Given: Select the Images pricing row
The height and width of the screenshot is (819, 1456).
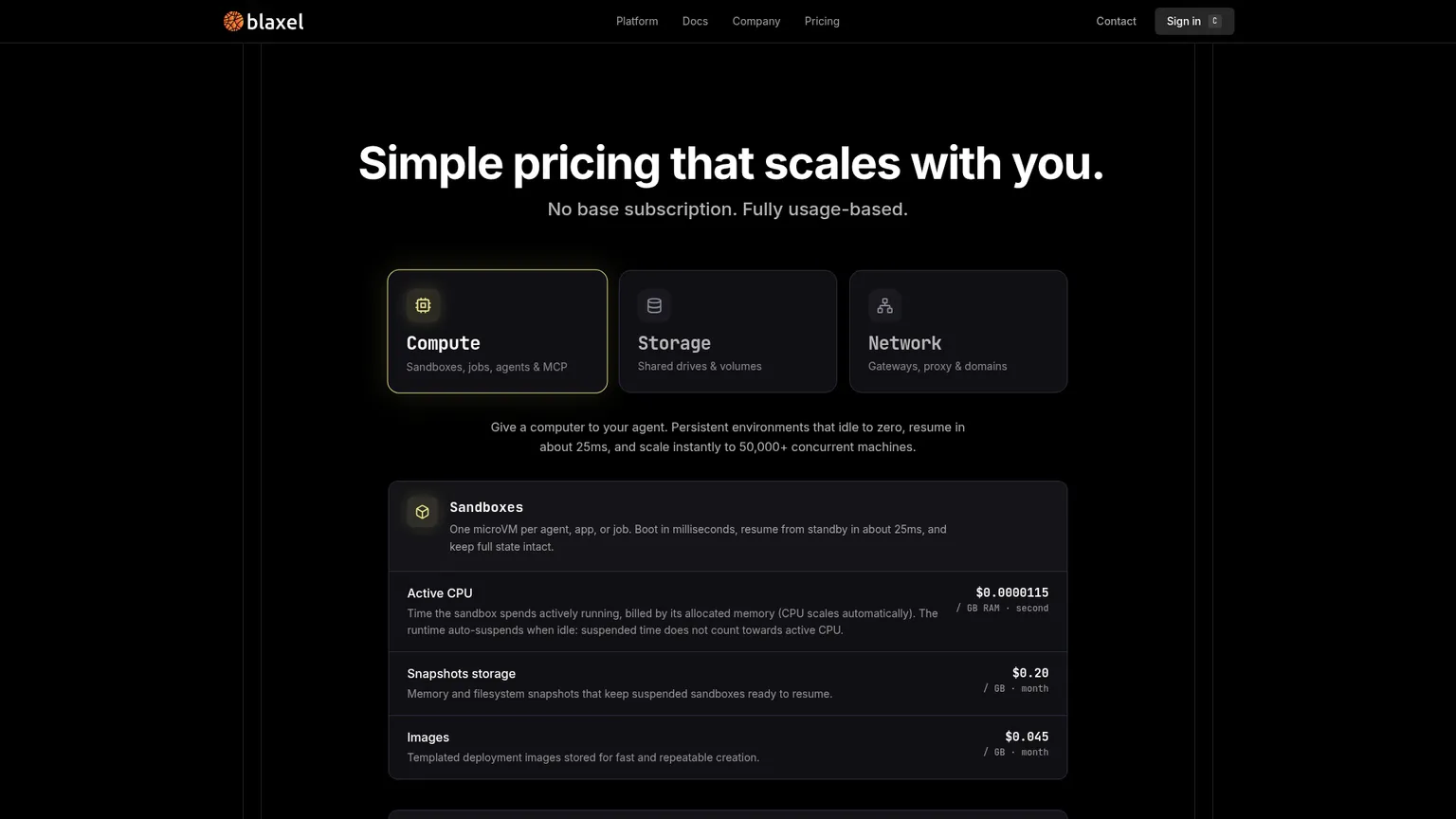Looking at the screenshot, I should click(728, 747).
